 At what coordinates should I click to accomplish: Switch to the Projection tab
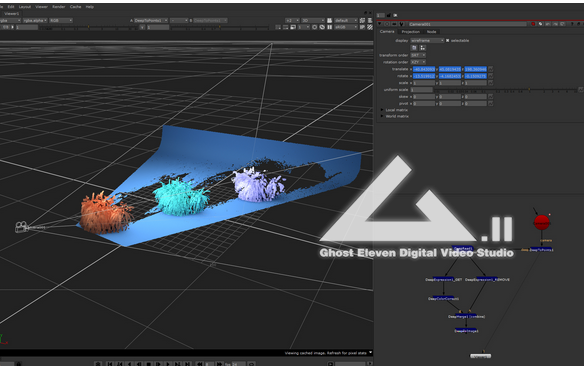pos(410,32)
